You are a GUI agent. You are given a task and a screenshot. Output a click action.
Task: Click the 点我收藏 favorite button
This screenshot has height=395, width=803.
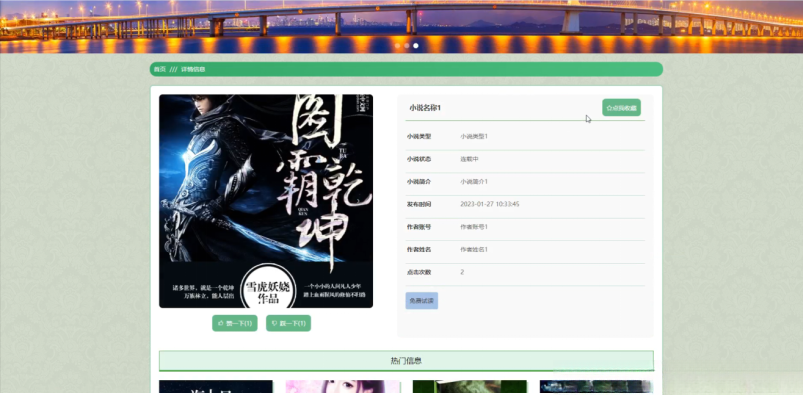point(621,108)
